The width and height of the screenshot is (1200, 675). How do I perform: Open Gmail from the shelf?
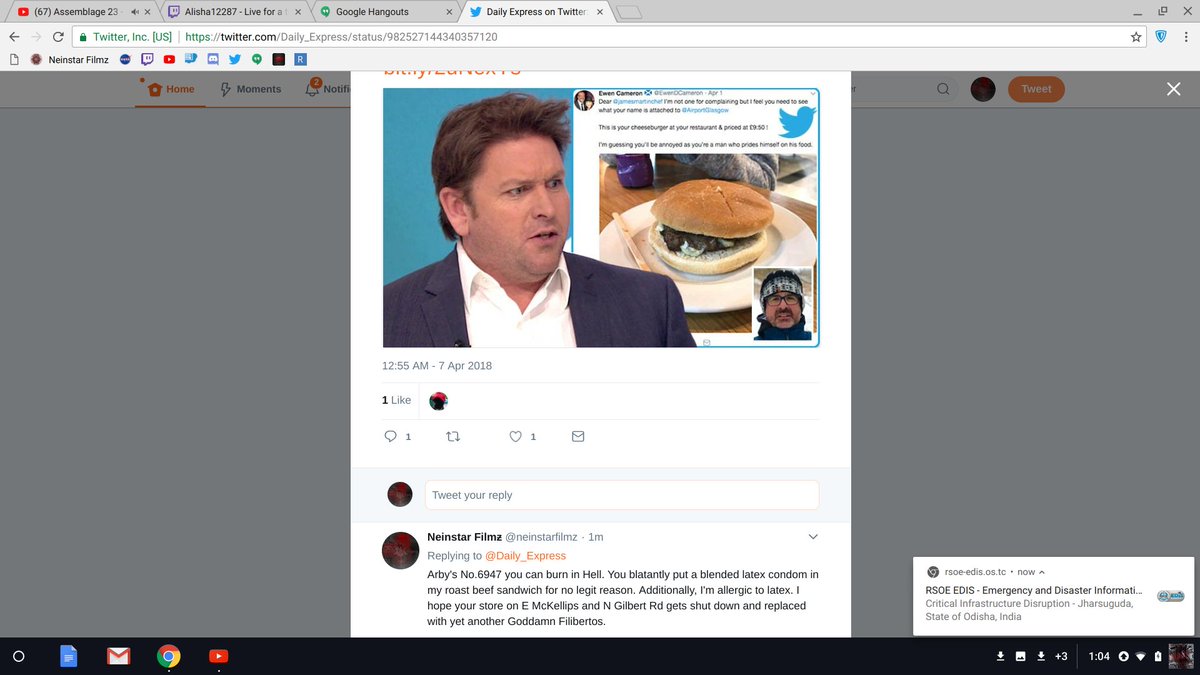pyautogui.click(x=119, y=657)
